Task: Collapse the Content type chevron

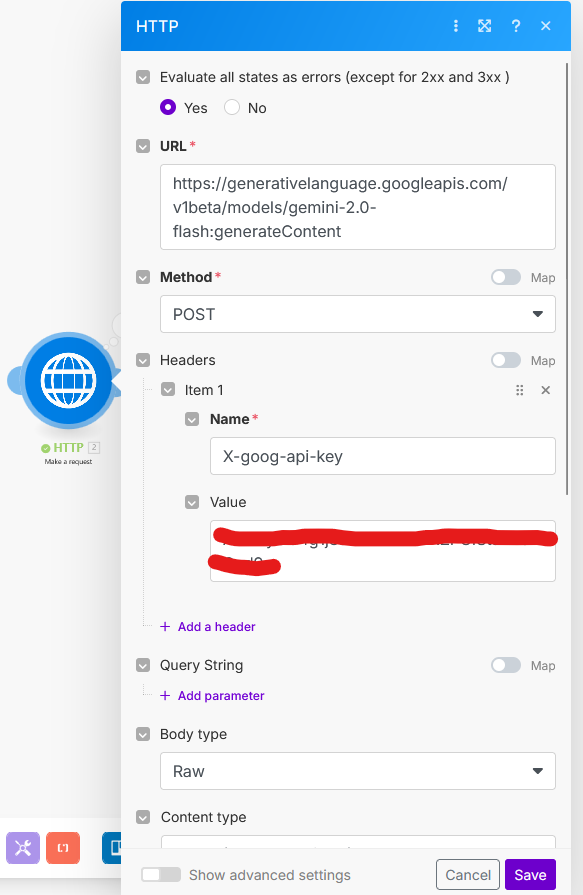Action: pyautogui.click(x=143, y=817)
